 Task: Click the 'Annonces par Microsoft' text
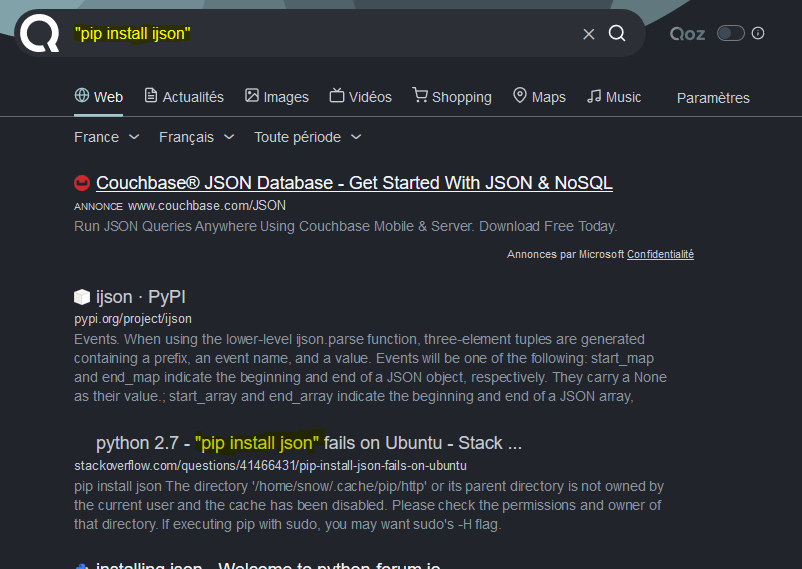[565, 254]
